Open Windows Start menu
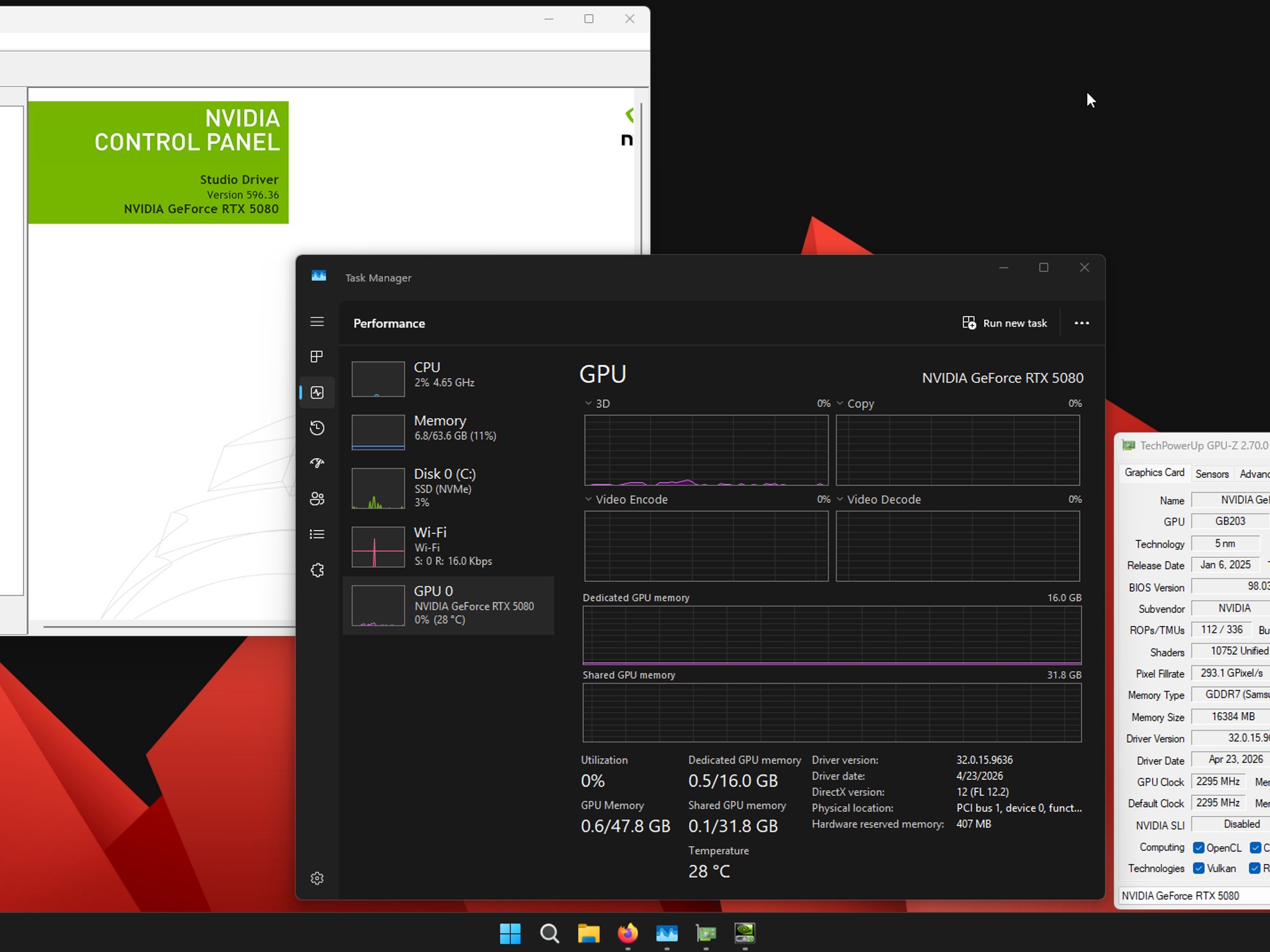 pos(510,933)
